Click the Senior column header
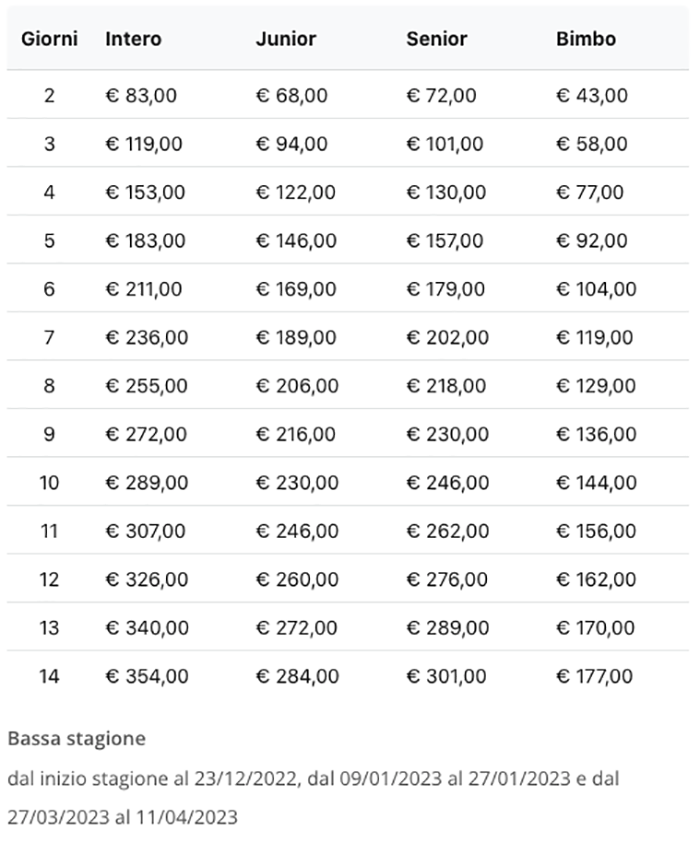The height and width of the screenshot is (842, 700). coord(436,39)
